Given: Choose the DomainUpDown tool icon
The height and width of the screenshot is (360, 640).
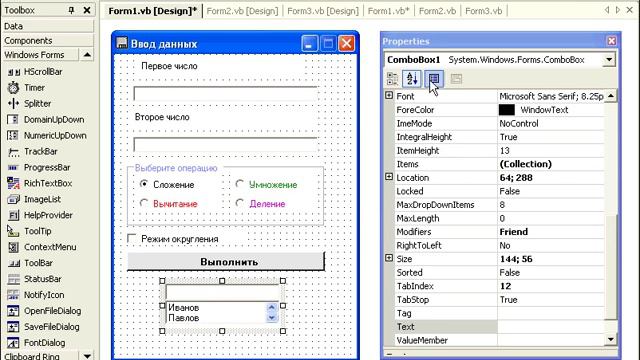Looking at the screenshot, I should pyautogui.click(x=13, y=120).
